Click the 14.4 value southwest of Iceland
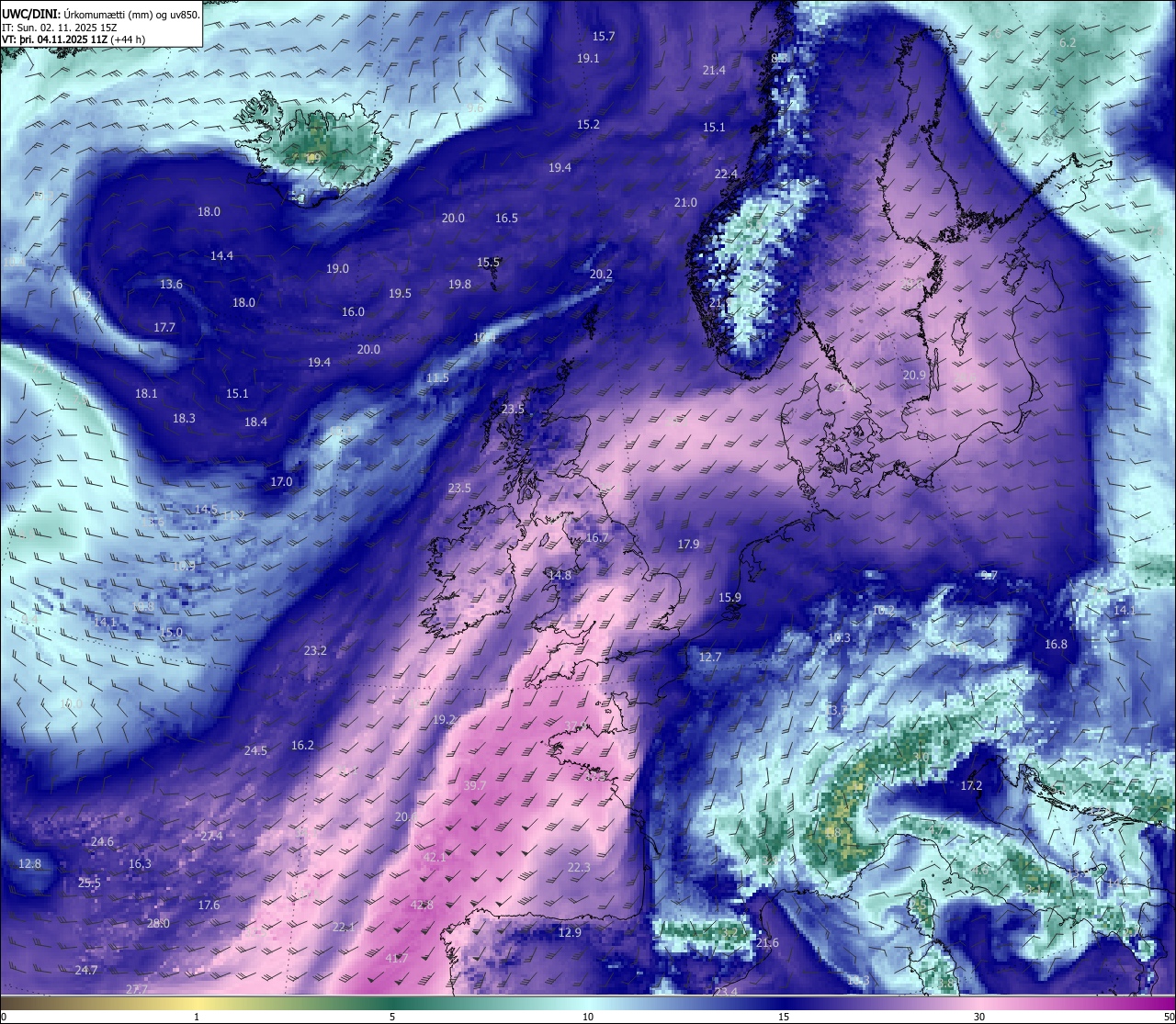 pos(221,255)
